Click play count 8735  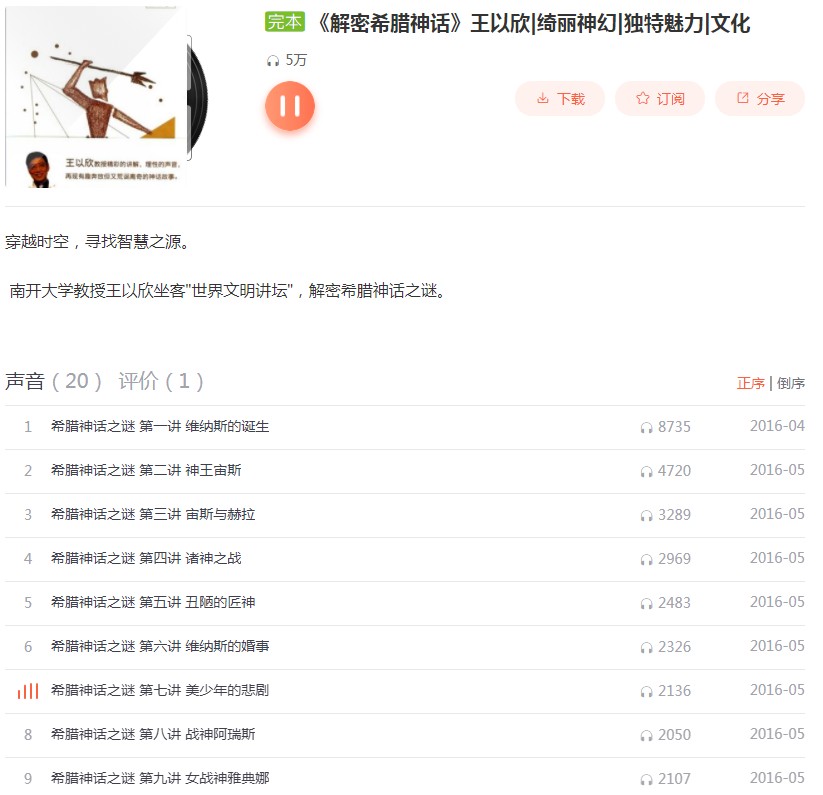pos(674,427)
